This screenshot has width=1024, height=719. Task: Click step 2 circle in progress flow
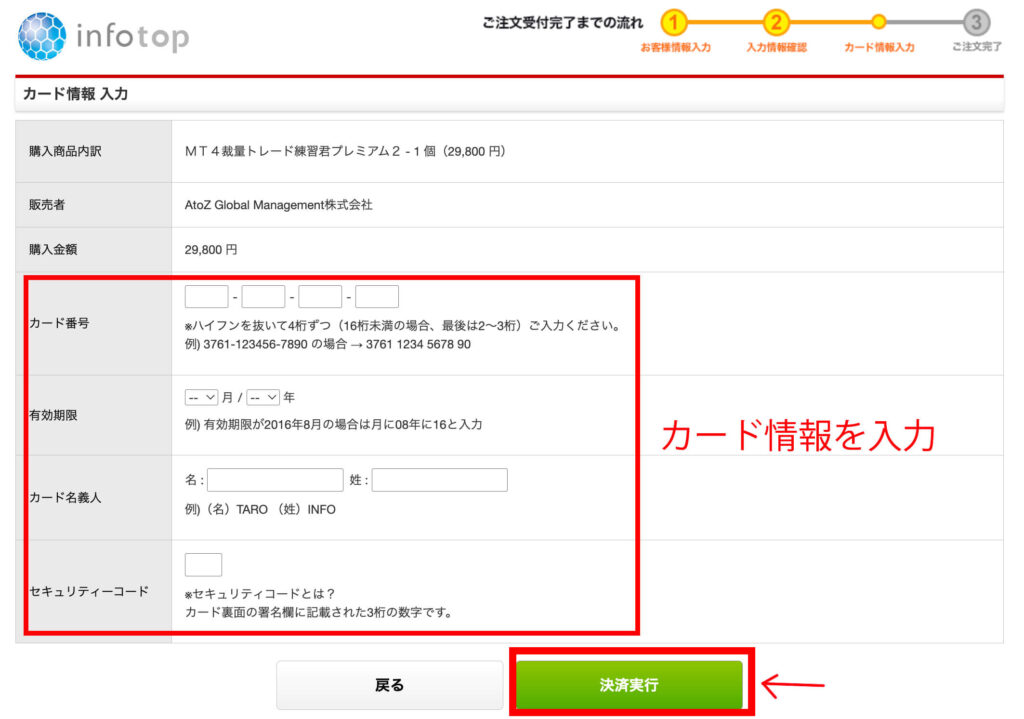click(x=776, y=22)
